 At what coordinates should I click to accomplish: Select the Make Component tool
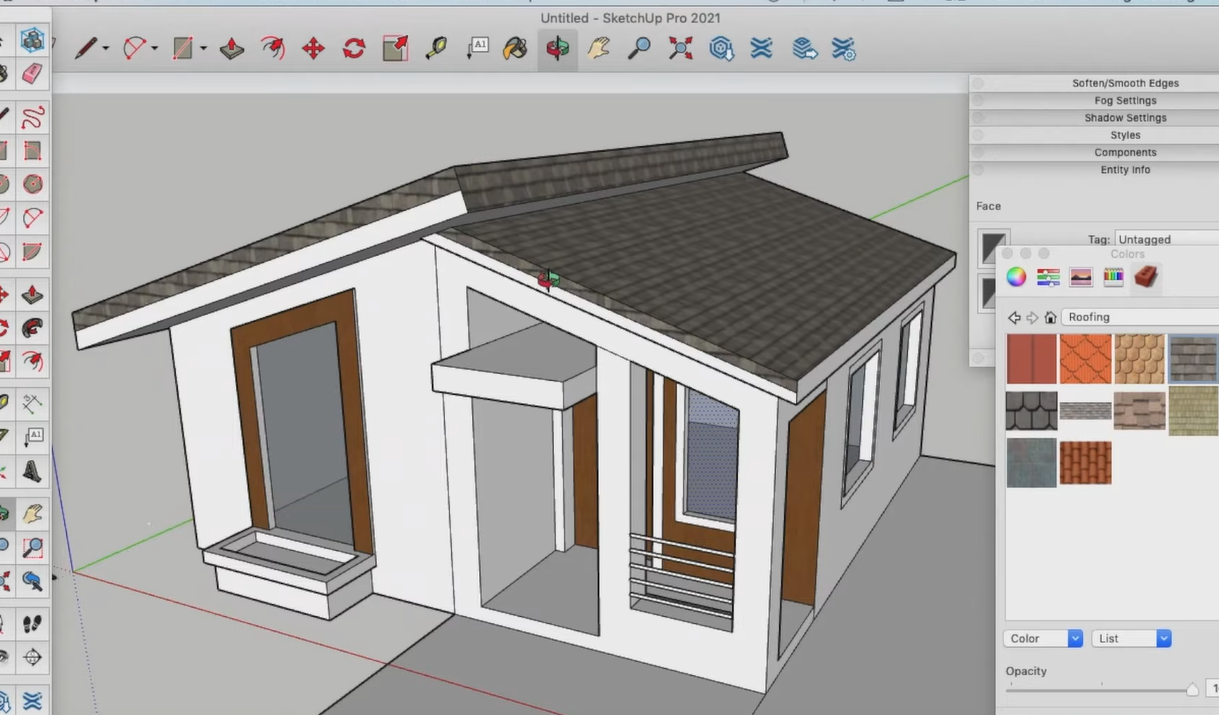pyautogui.click(x=32, y=41)
